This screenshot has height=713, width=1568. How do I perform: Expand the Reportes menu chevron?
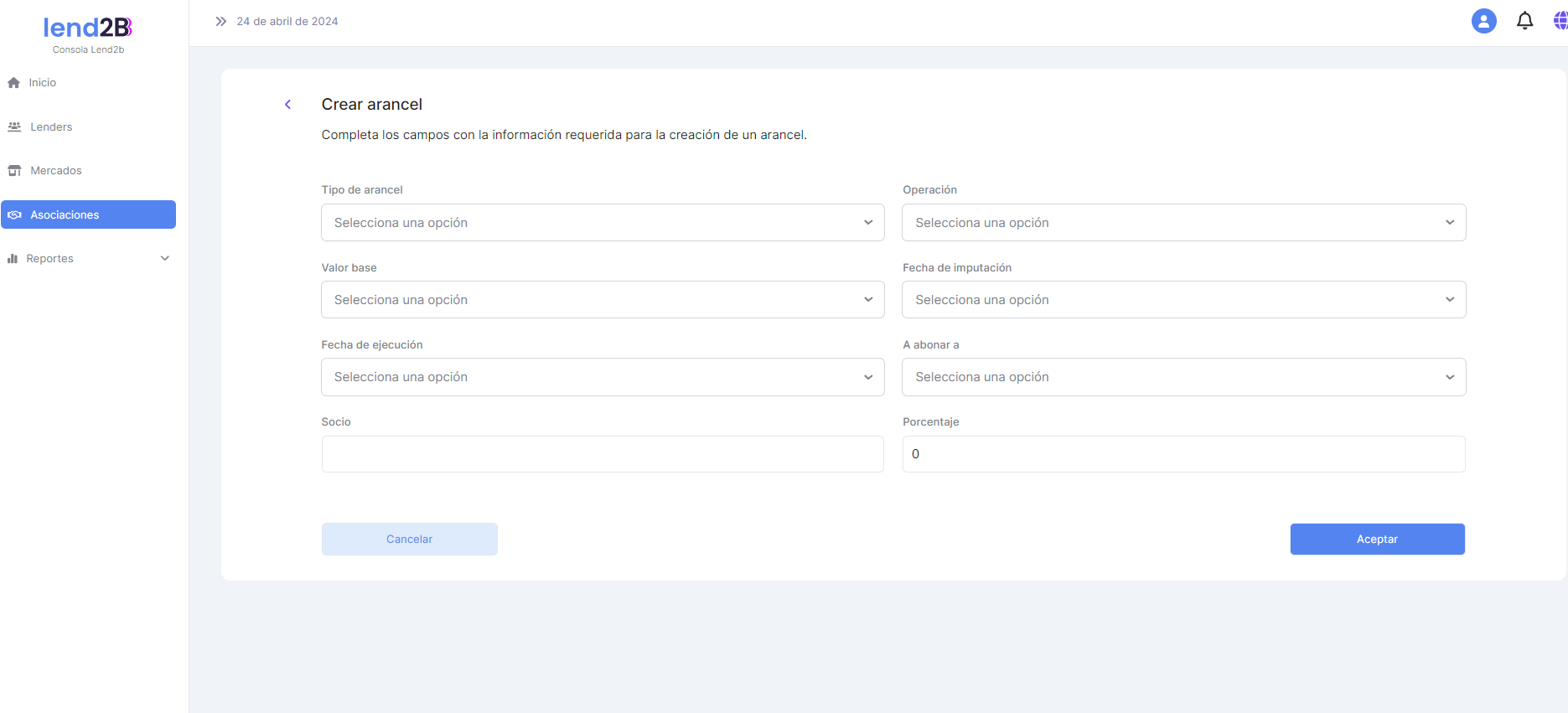pos(165,259)
